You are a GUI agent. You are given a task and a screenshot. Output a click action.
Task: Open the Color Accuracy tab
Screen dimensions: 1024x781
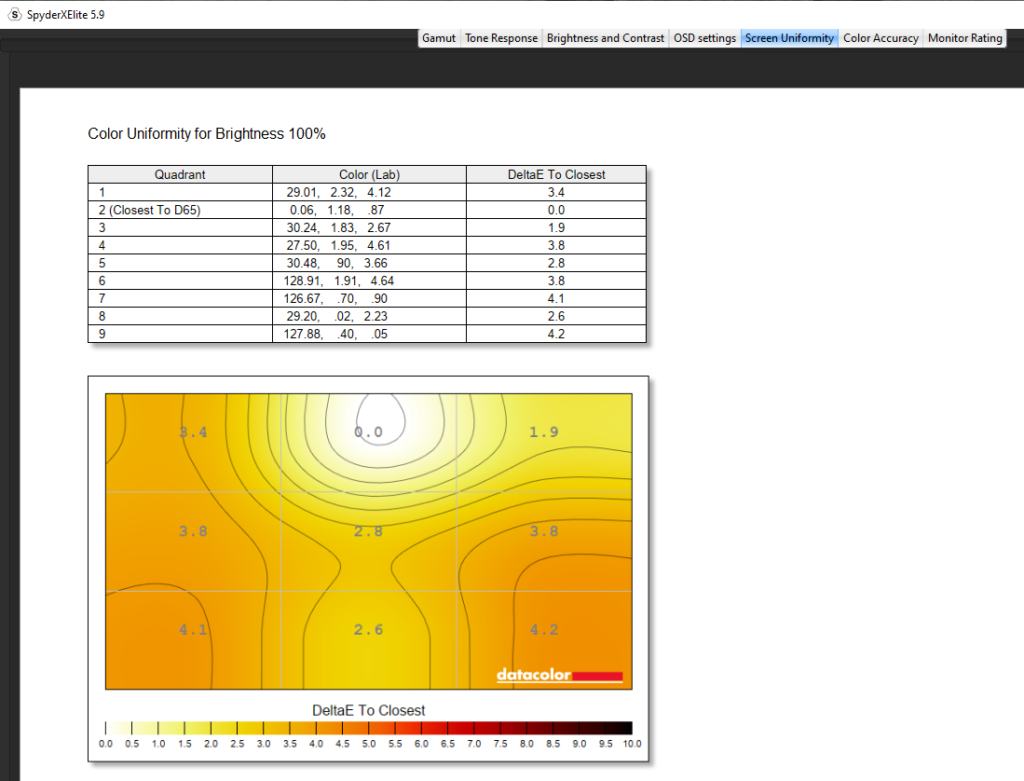(880, 38)
